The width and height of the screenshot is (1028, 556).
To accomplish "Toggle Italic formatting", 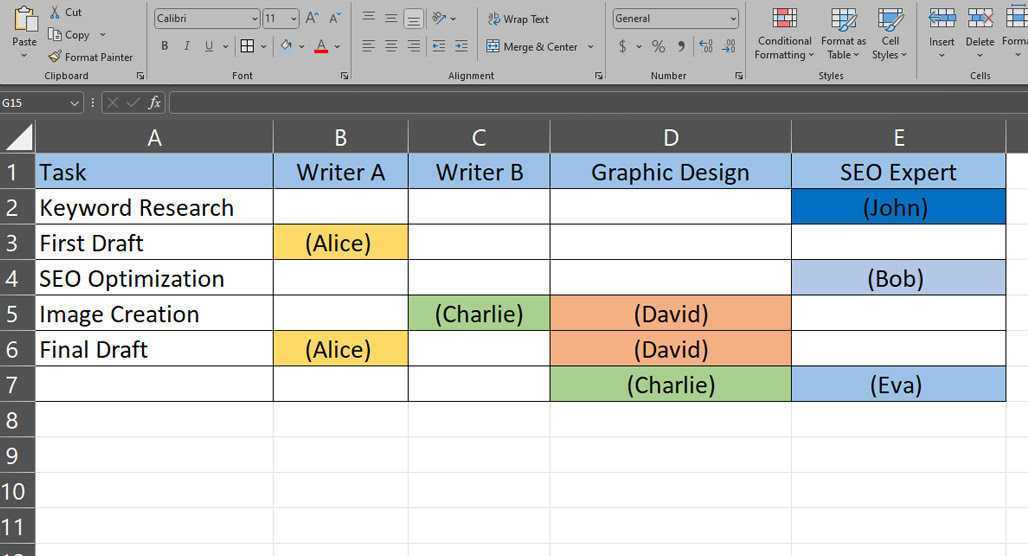I will [187, 46].
